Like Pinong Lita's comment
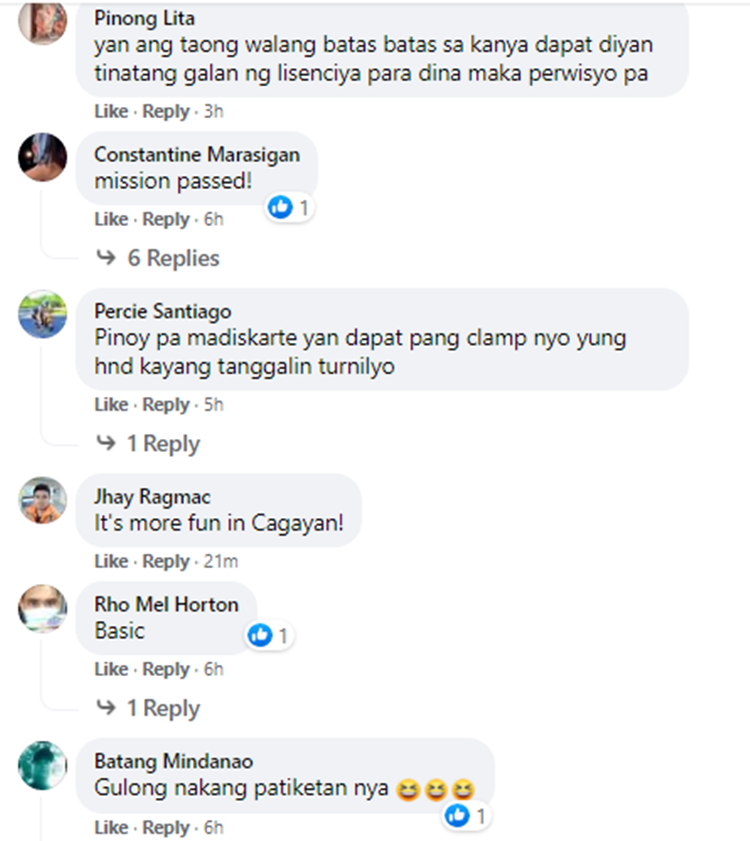Screen dimensions: 750x841 [x=111, y=112]
